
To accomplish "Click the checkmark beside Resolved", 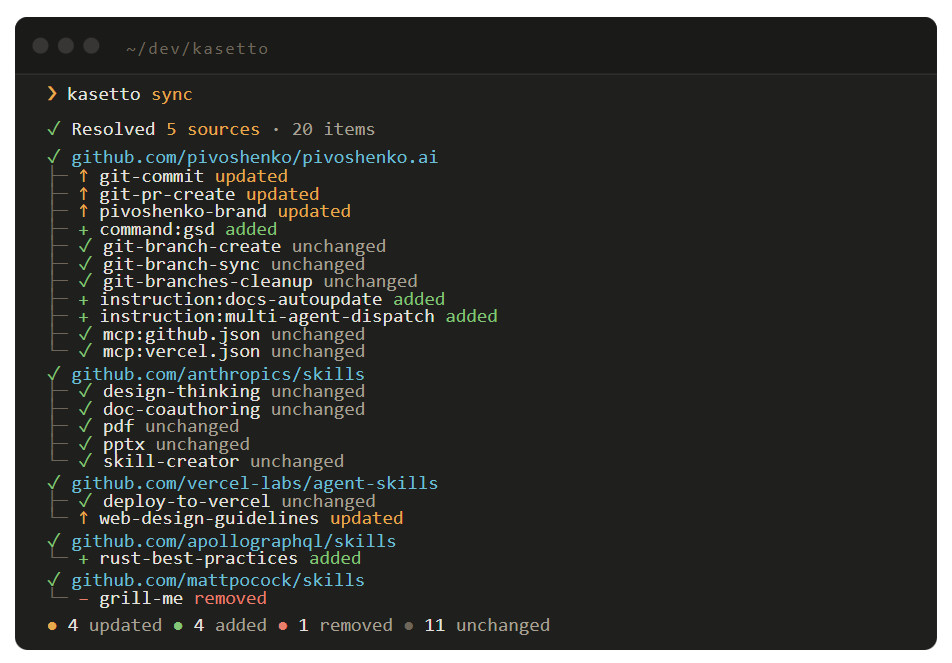I will pos(54,129).
